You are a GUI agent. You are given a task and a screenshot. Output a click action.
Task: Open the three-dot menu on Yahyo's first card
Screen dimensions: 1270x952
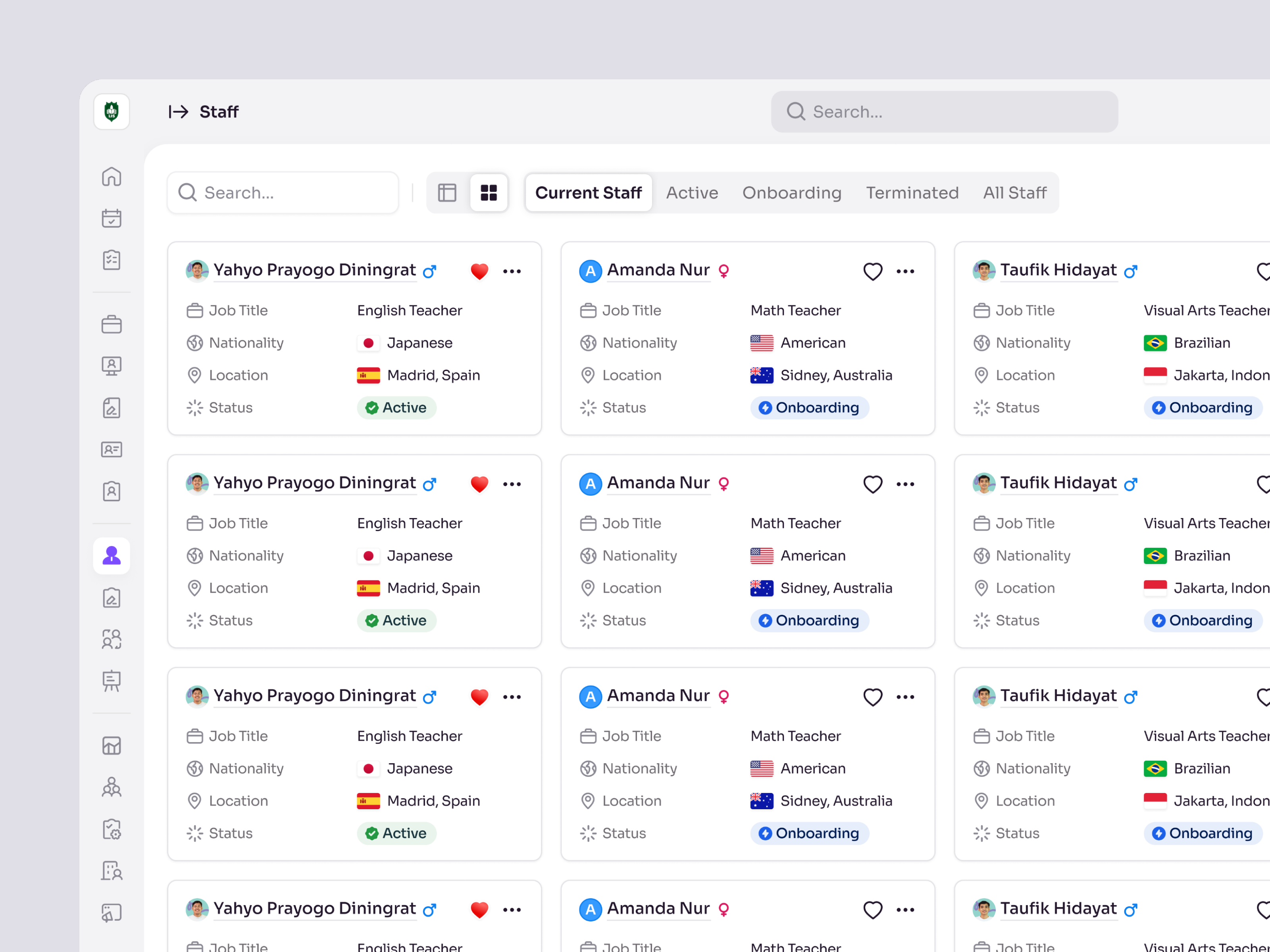tap(512, 271)
